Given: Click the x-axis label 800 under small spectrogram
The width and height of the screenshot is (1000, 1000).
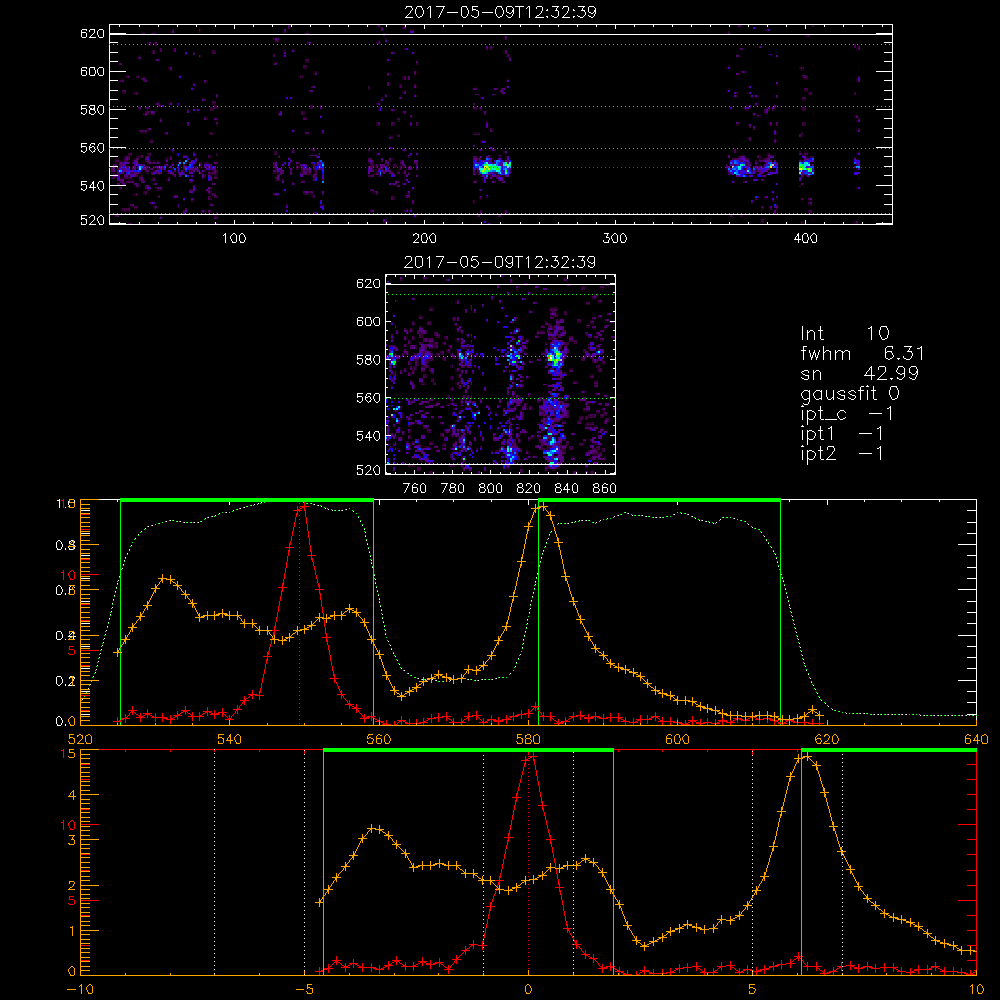Looking at the screenshot, I should (490, 489).
